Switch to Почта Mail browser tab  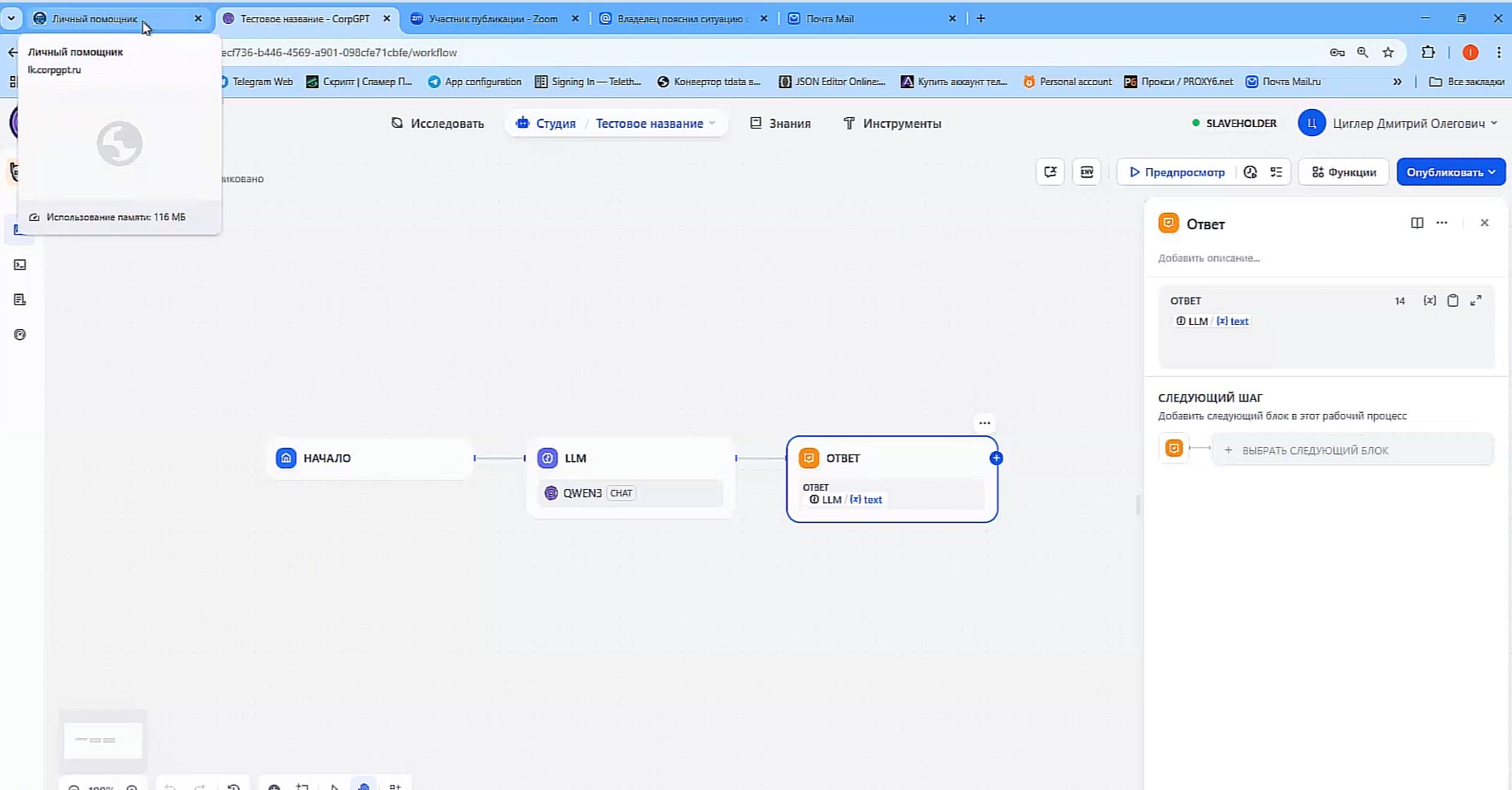click(871, 18)
